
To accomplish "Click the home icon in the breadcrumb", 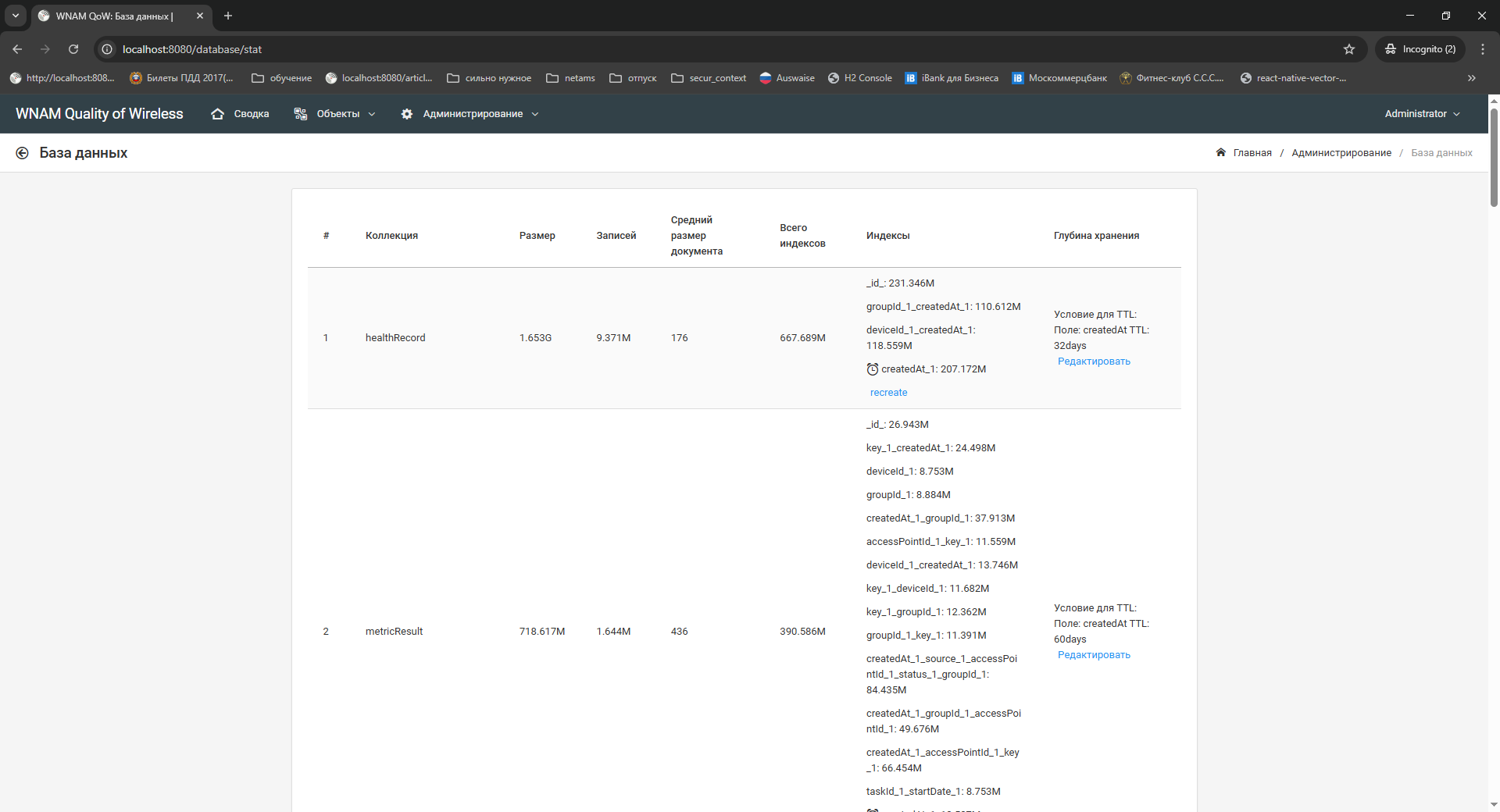I will pyautogui.click(x=1220, y=152).
